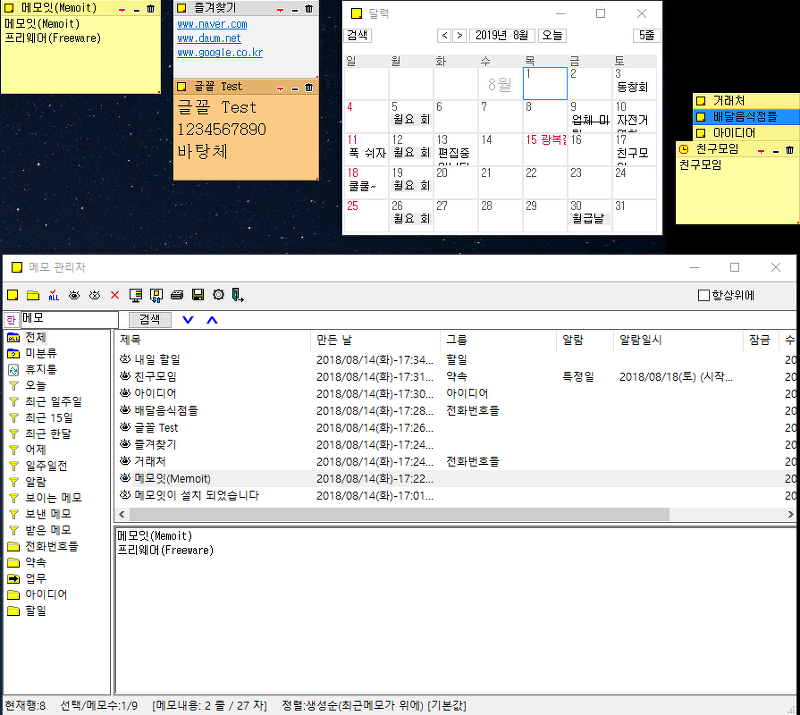Click trash icon on 친구모임 sticky note
This screenshot has width=800, height=715.
click(790, 150)
